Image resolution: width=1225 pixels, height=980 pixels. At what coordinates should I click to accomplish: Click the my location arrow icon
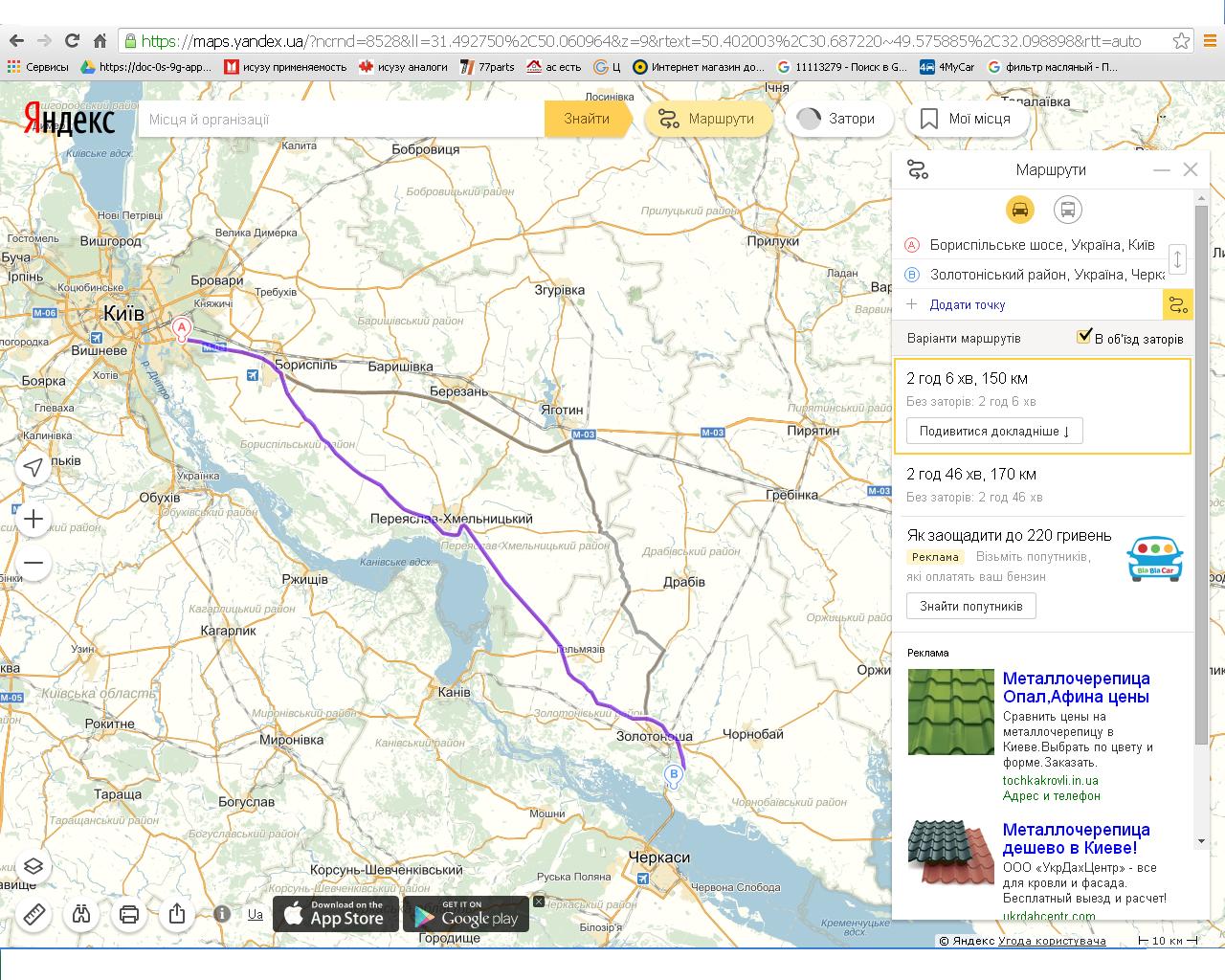tap(33, 467)
